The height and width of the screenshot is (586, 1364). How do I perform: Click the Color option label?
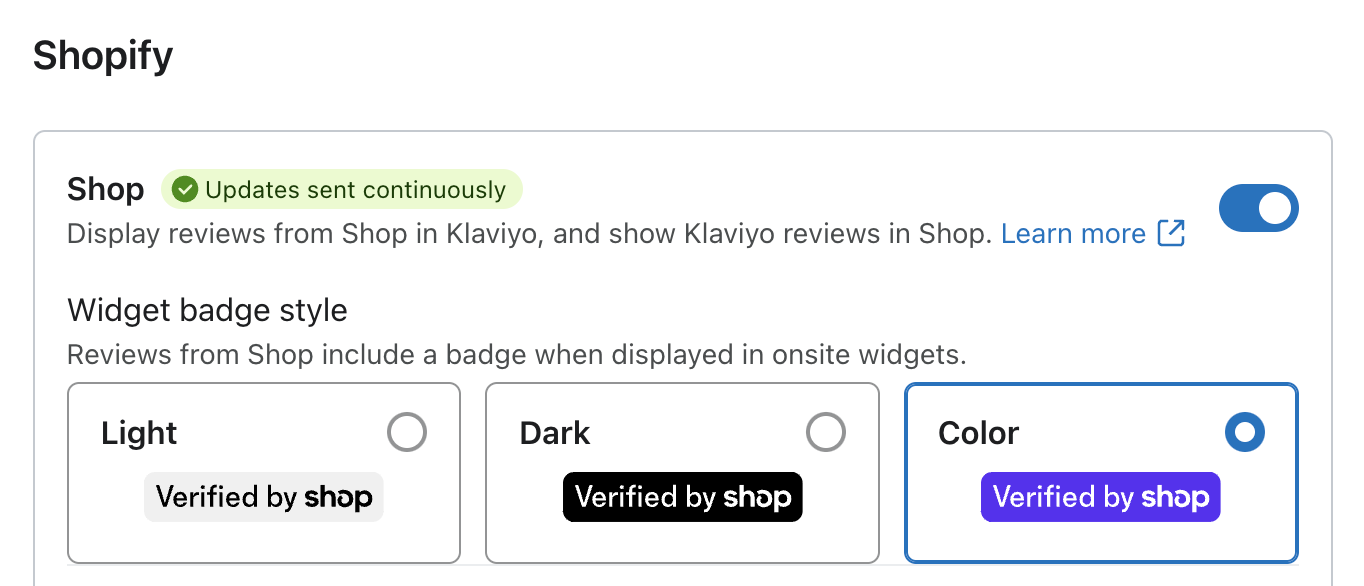point(978,433)
